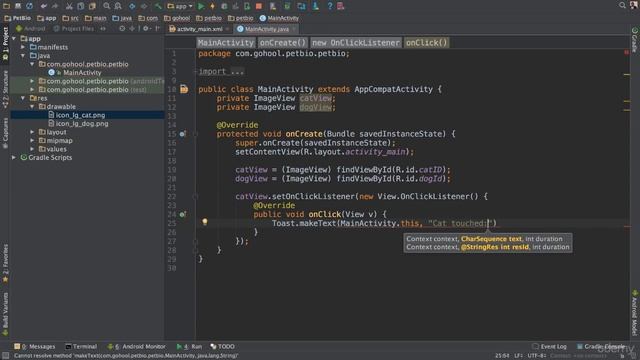This screenshot has width=640, height=360.
Task: Collapse the drawable folder node
Action: tap(32, 107)
